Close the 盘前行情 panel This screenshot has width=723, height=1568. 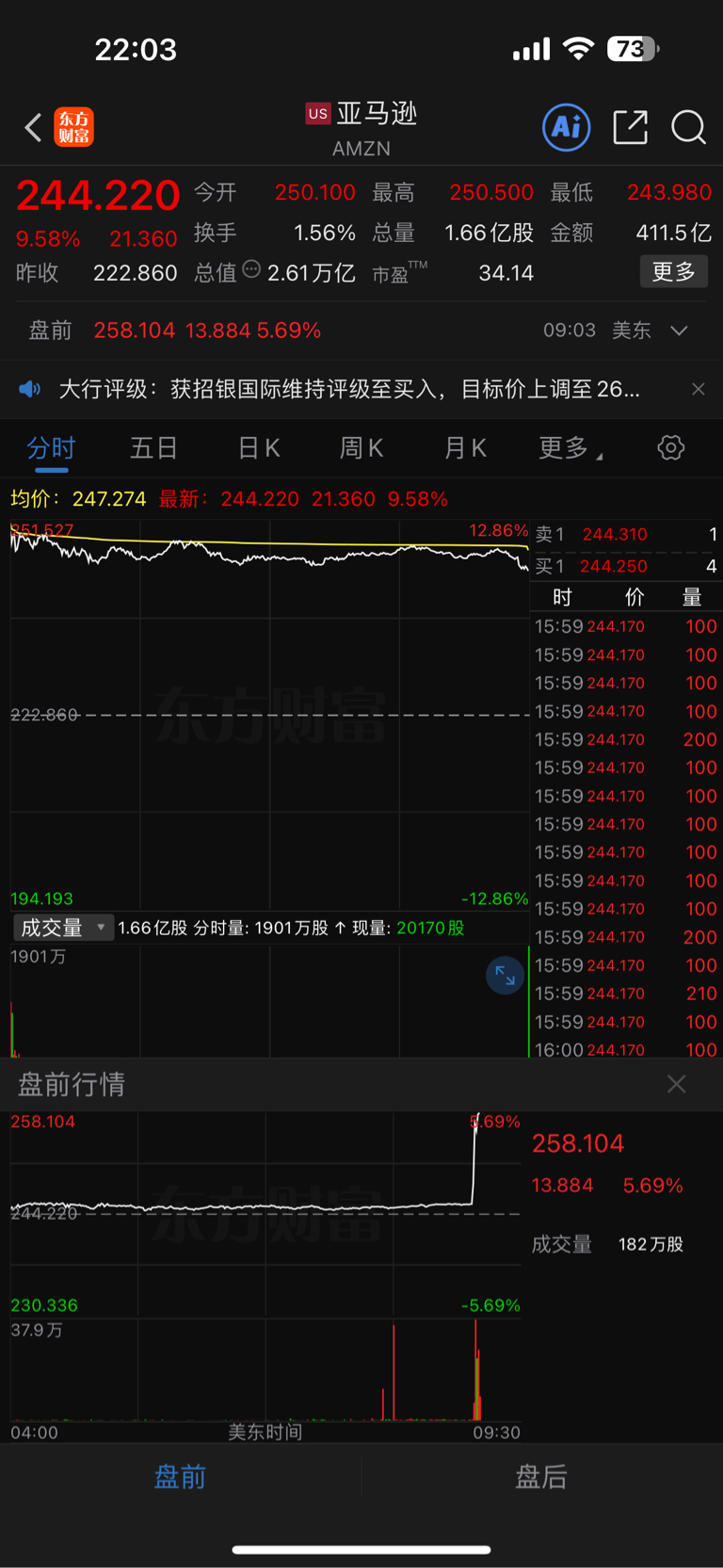click(676, 1084)
